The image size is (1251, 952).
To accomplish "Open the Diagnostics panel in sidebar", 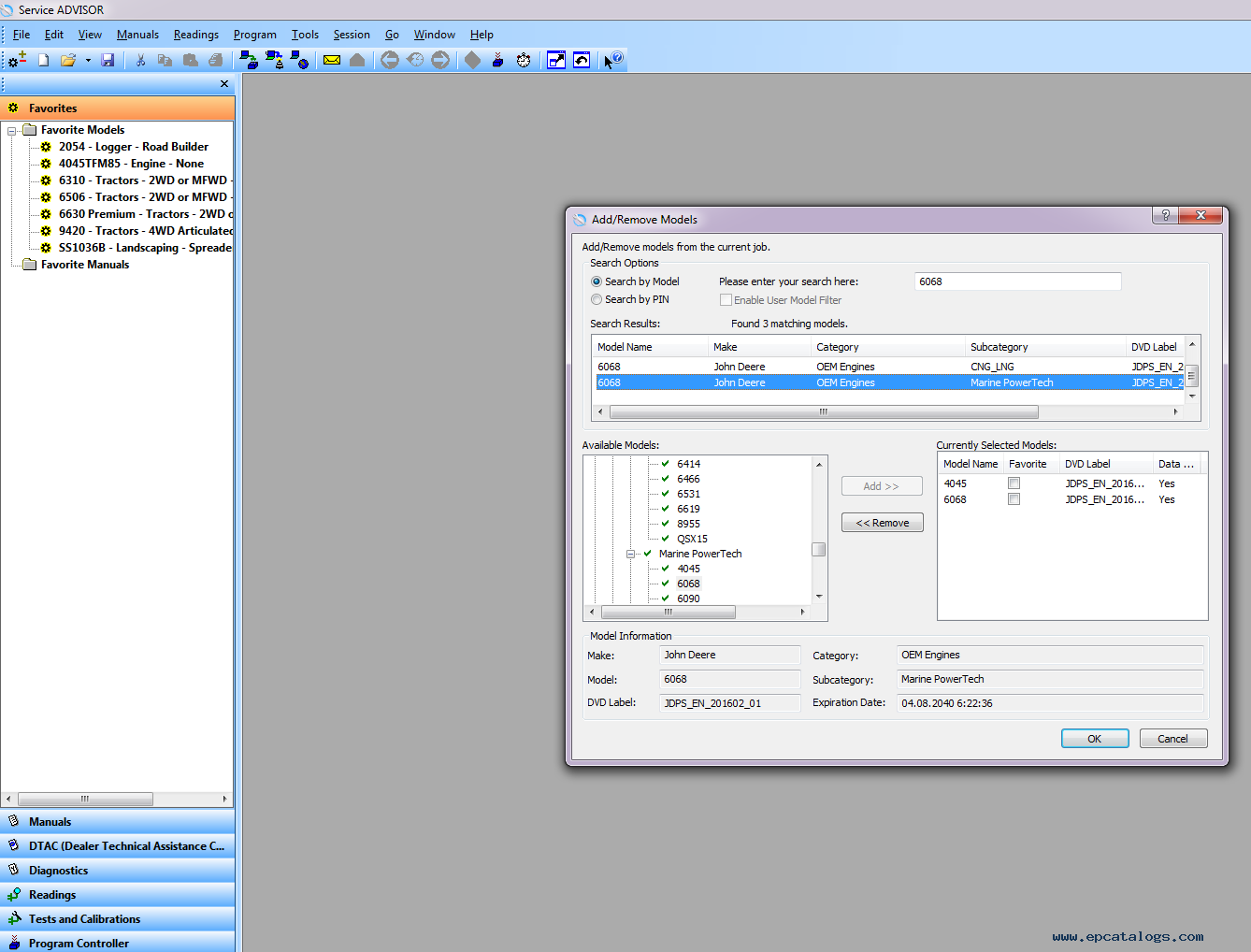I will (x=118, y=871).
